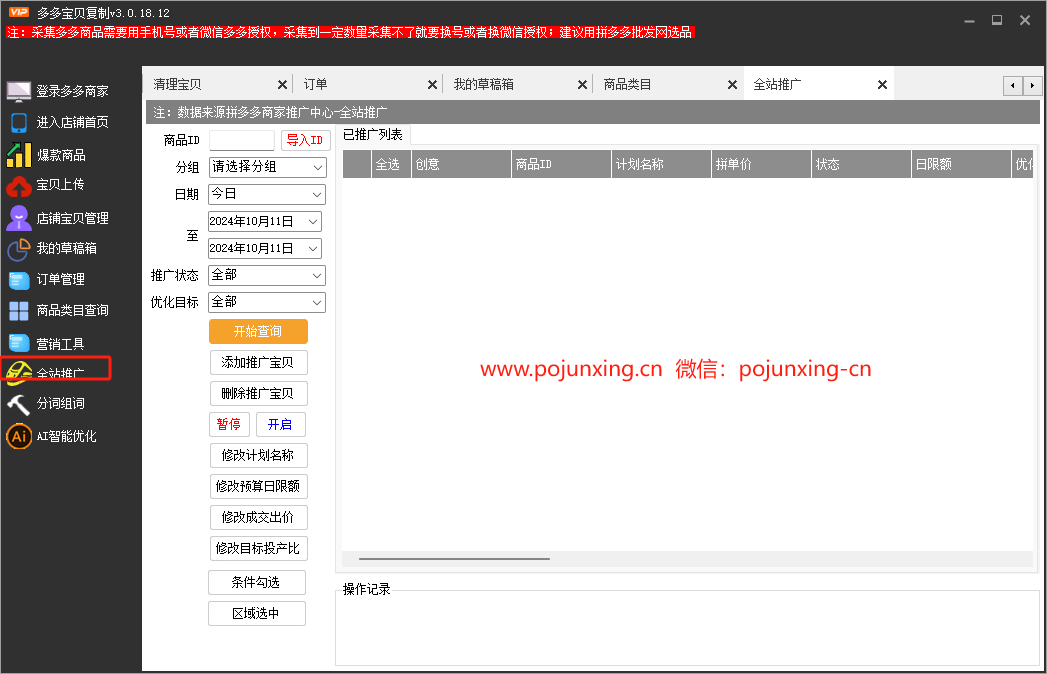Maximize the 多多宝贝复制 window
This screenshot has height=674, width=1047.
pos(997,21)
